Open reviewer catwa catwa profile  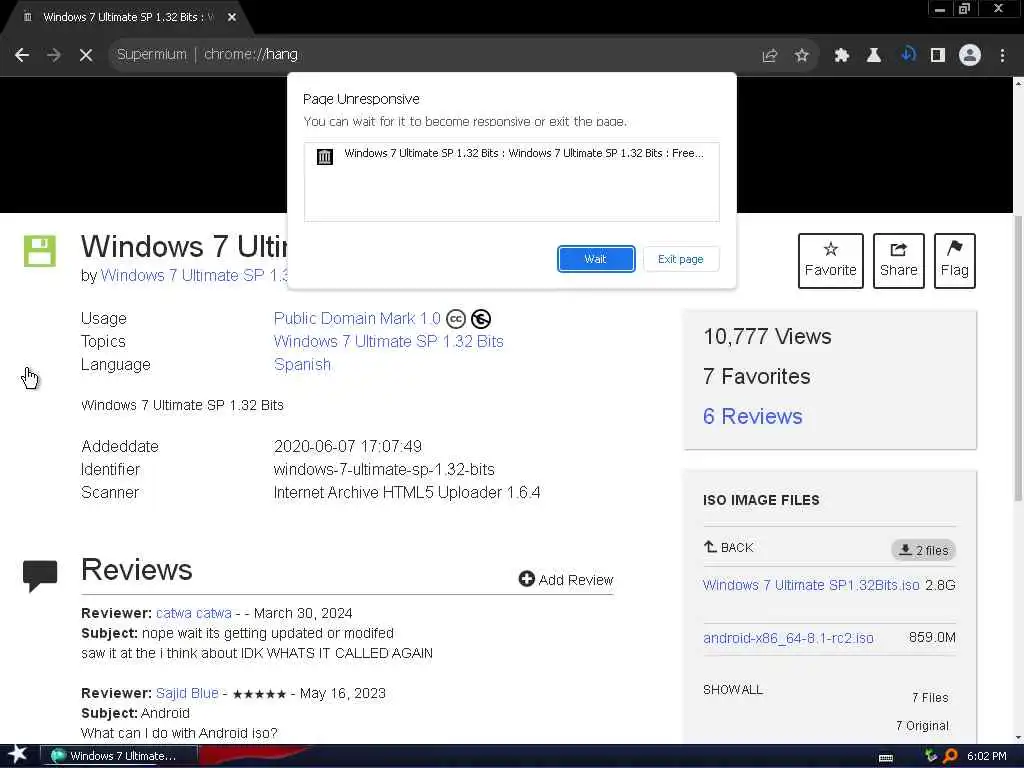[193, 613]
